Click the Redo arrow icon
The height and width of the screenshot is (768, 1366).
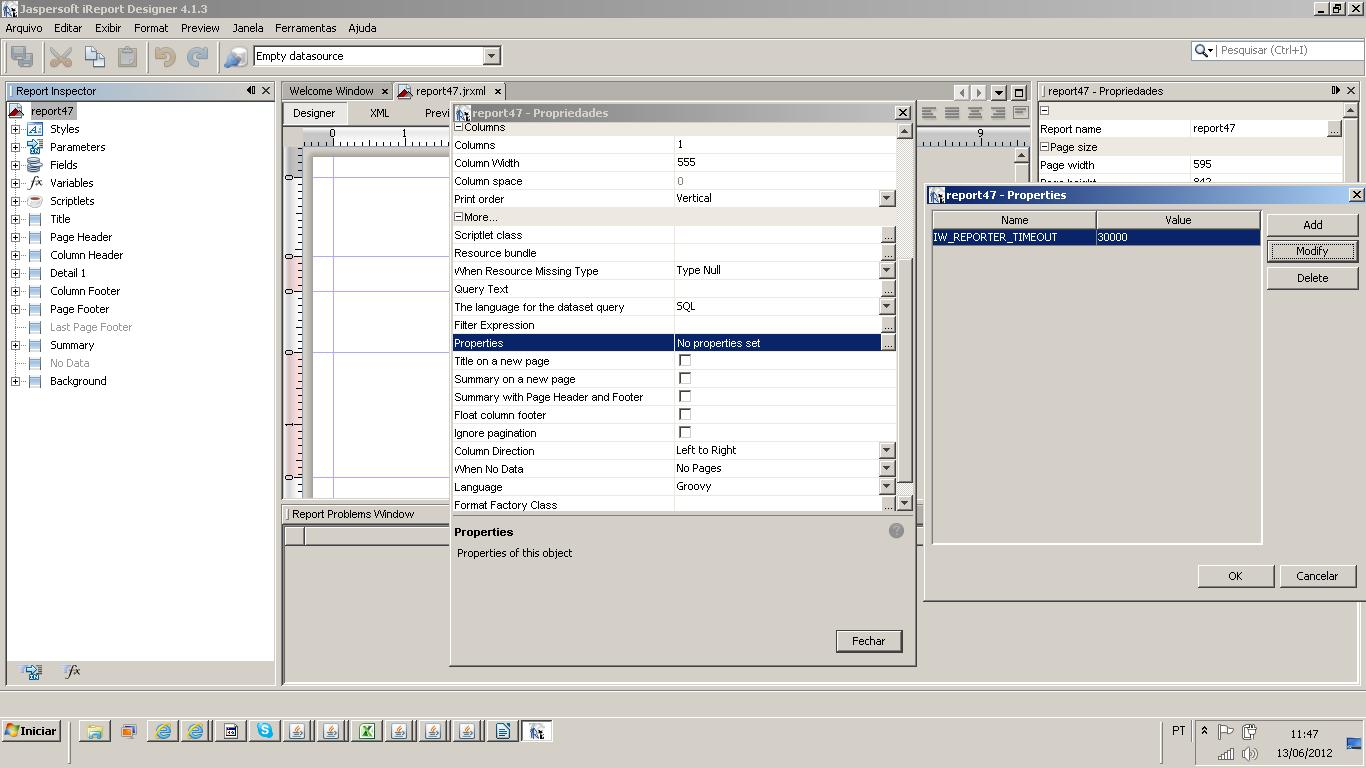click(198, 57)
